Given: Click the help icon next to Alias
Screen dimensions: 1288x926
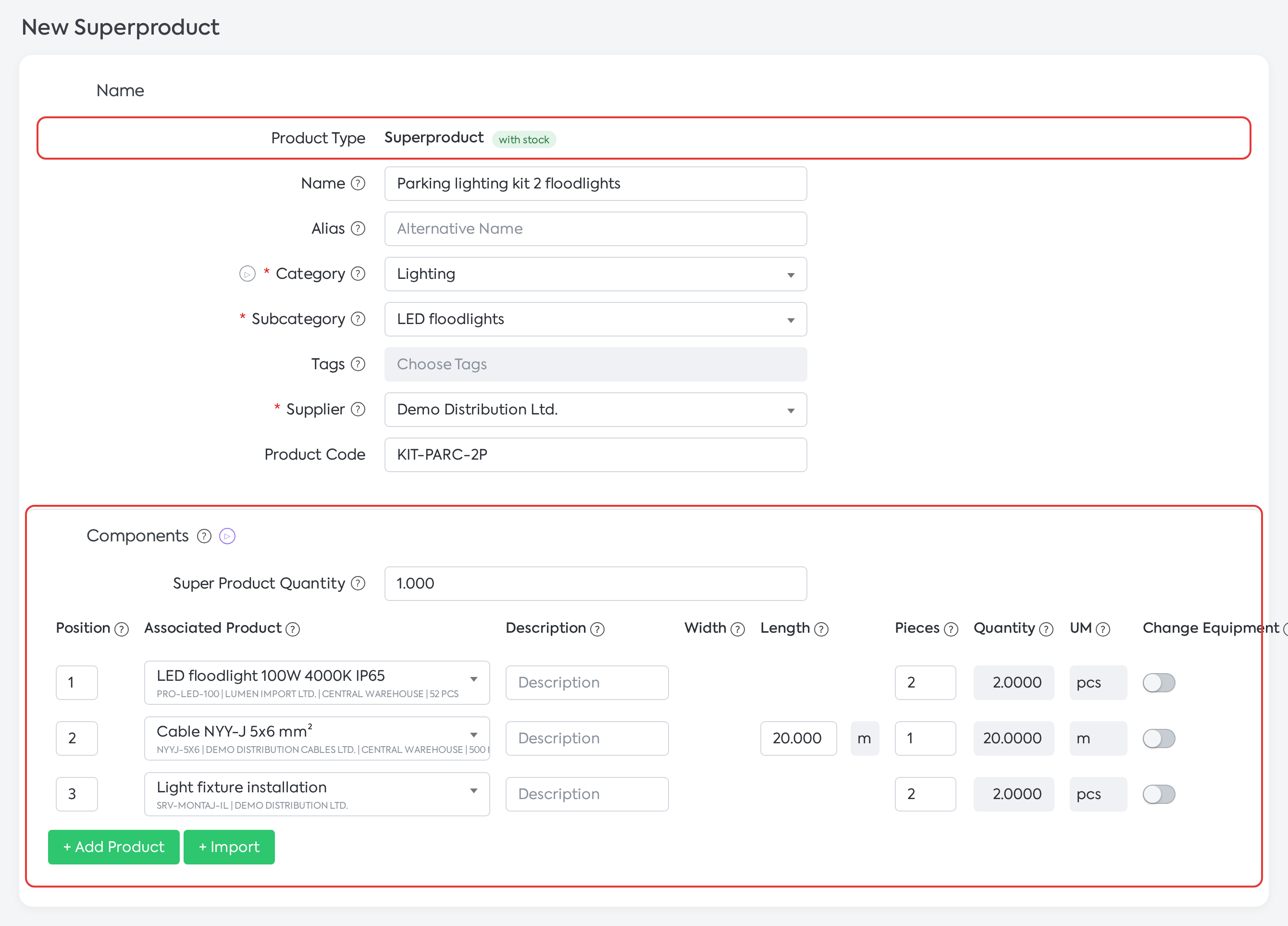Looking at the screenshot, I should coord(358,228).
